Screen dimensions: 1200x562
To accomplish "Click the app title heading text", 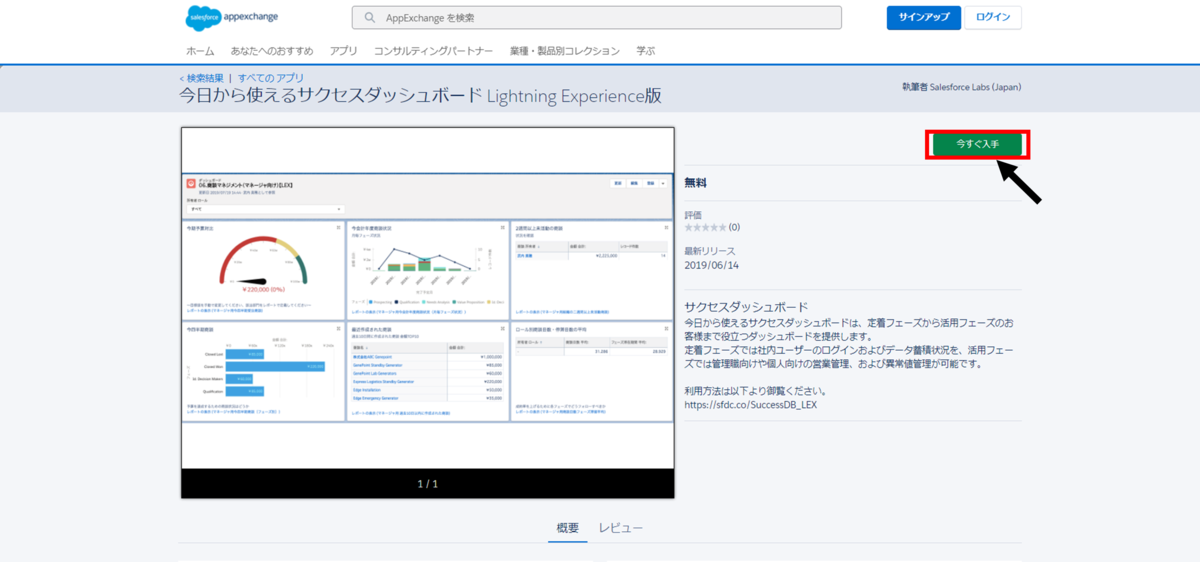I will point(420,96).
